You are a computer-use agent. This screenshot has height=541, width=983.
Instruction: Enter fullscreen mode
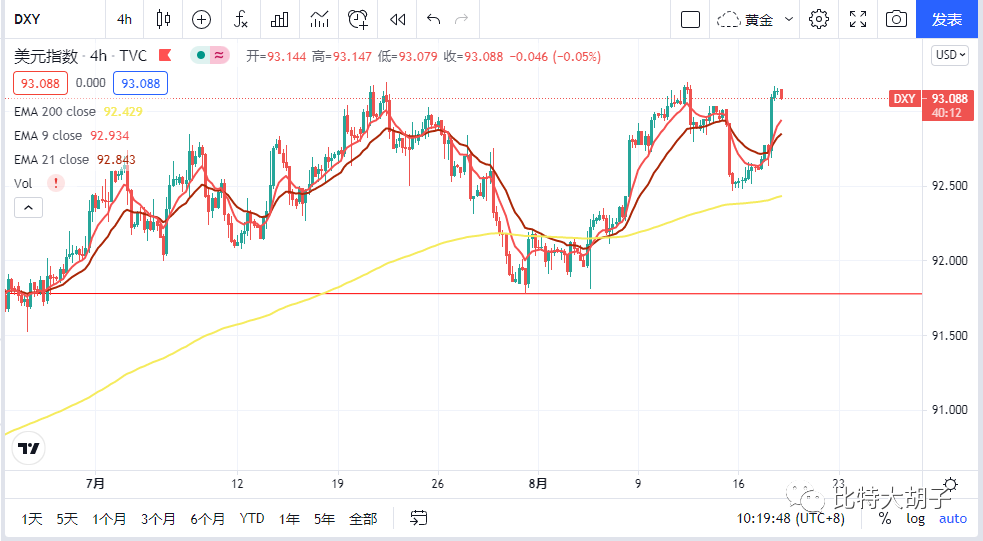858,19
